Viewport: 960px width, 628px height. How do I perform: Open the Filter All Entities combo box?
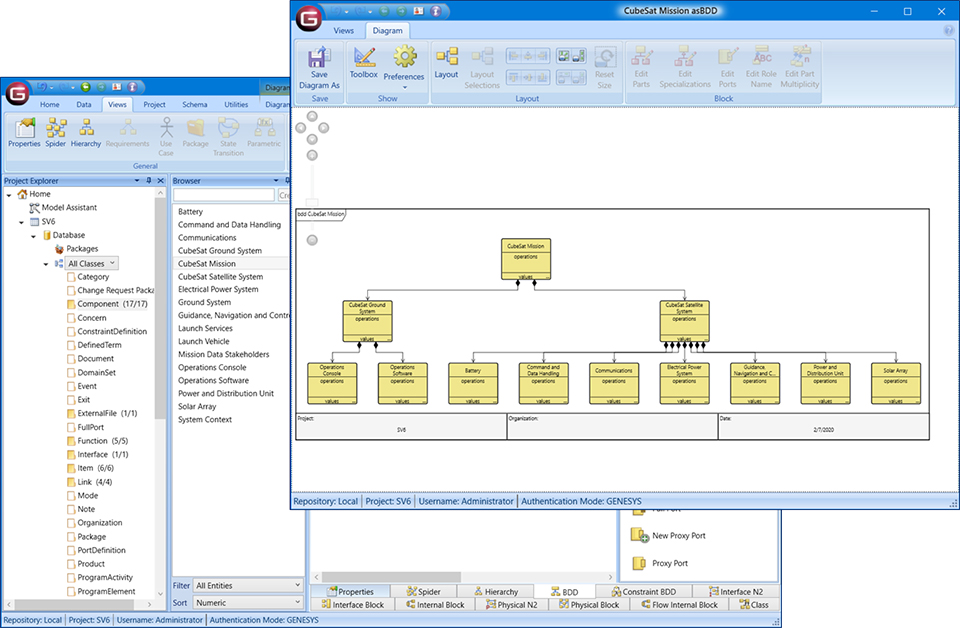(x=248, y=585)
